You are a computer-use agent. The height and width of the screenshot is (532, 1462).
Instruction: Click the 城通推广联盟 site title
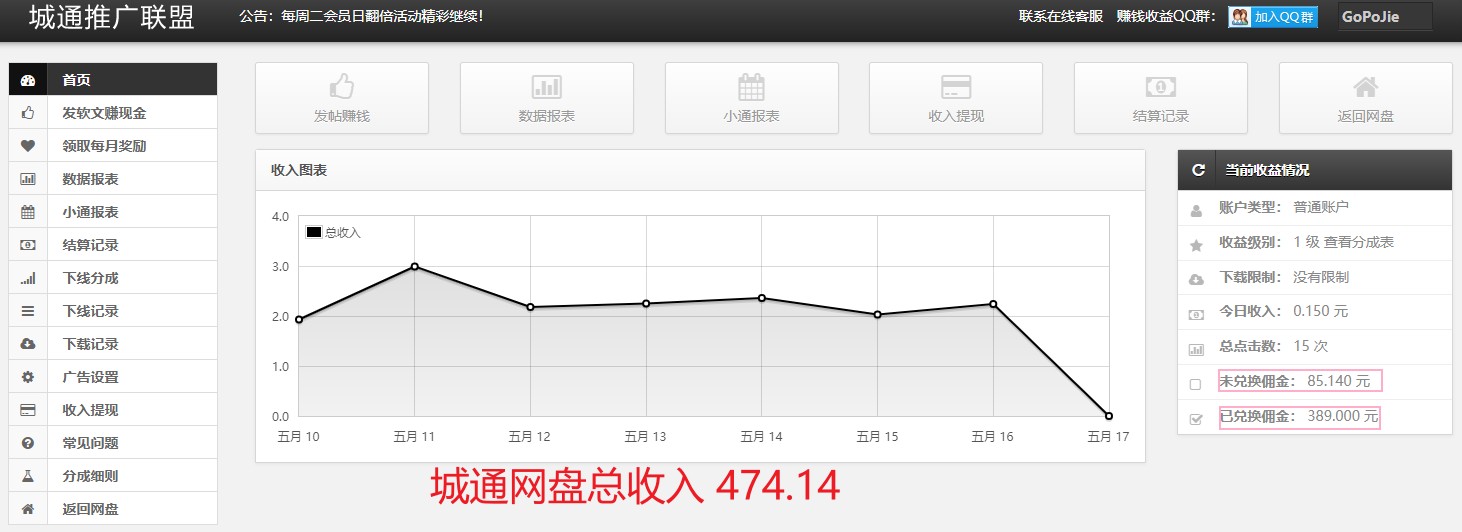coord(112,17)
